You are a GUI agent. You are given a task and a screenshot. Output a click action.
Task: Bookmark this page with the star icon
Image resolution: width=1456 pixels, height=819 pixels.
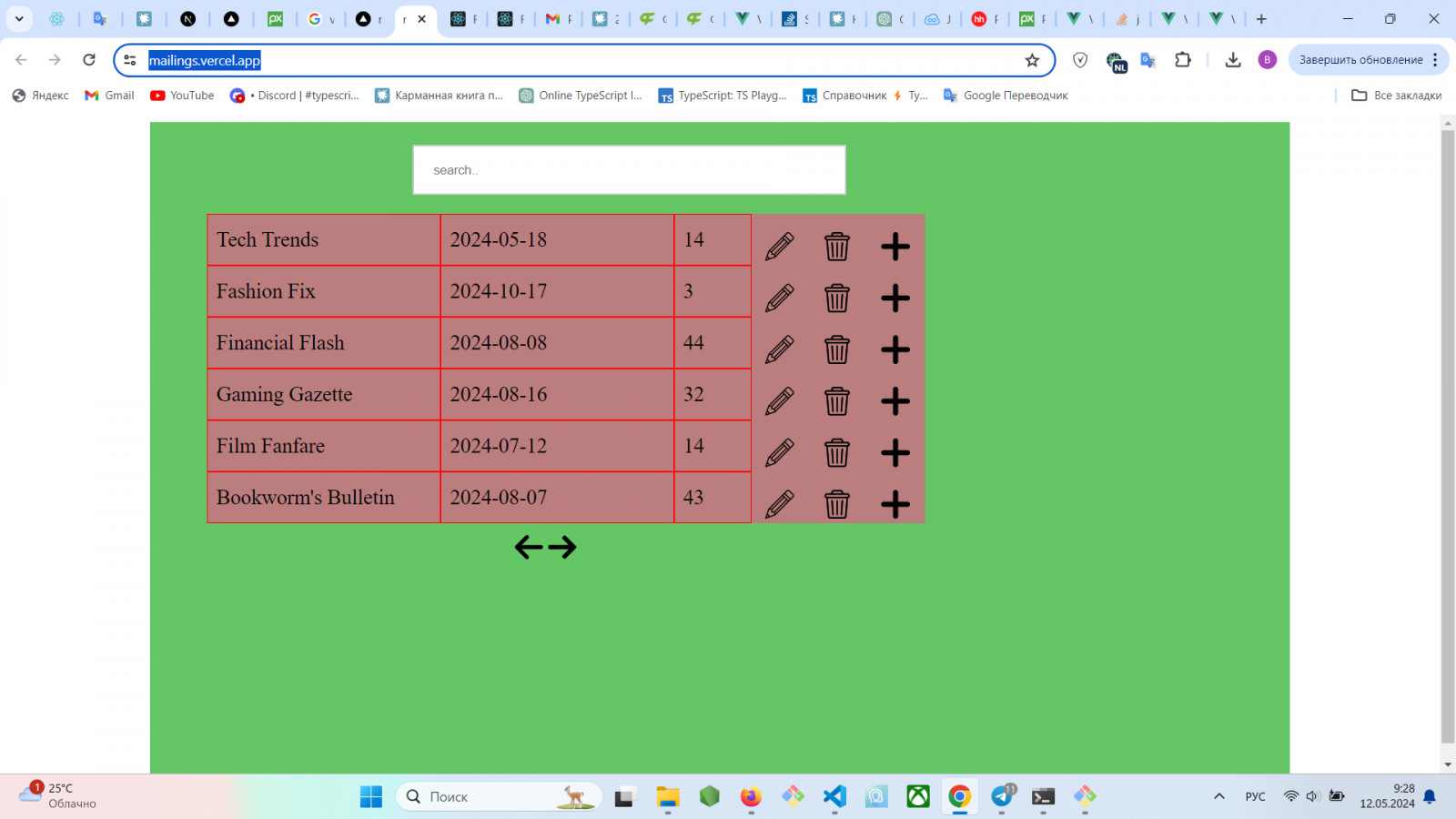point(1032,60)
